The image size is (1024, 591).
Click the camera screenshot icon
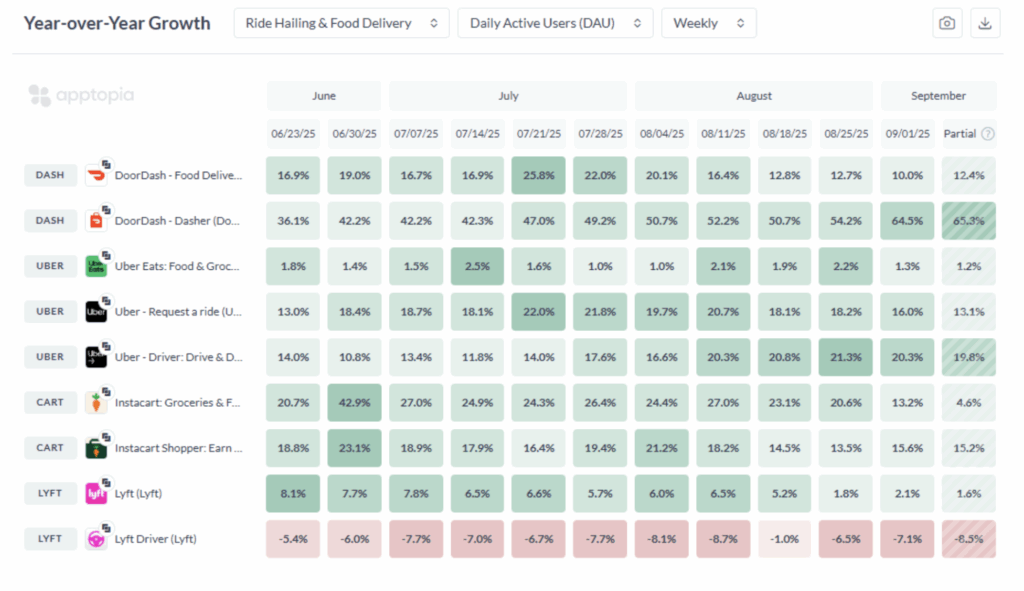click(946, 23)
